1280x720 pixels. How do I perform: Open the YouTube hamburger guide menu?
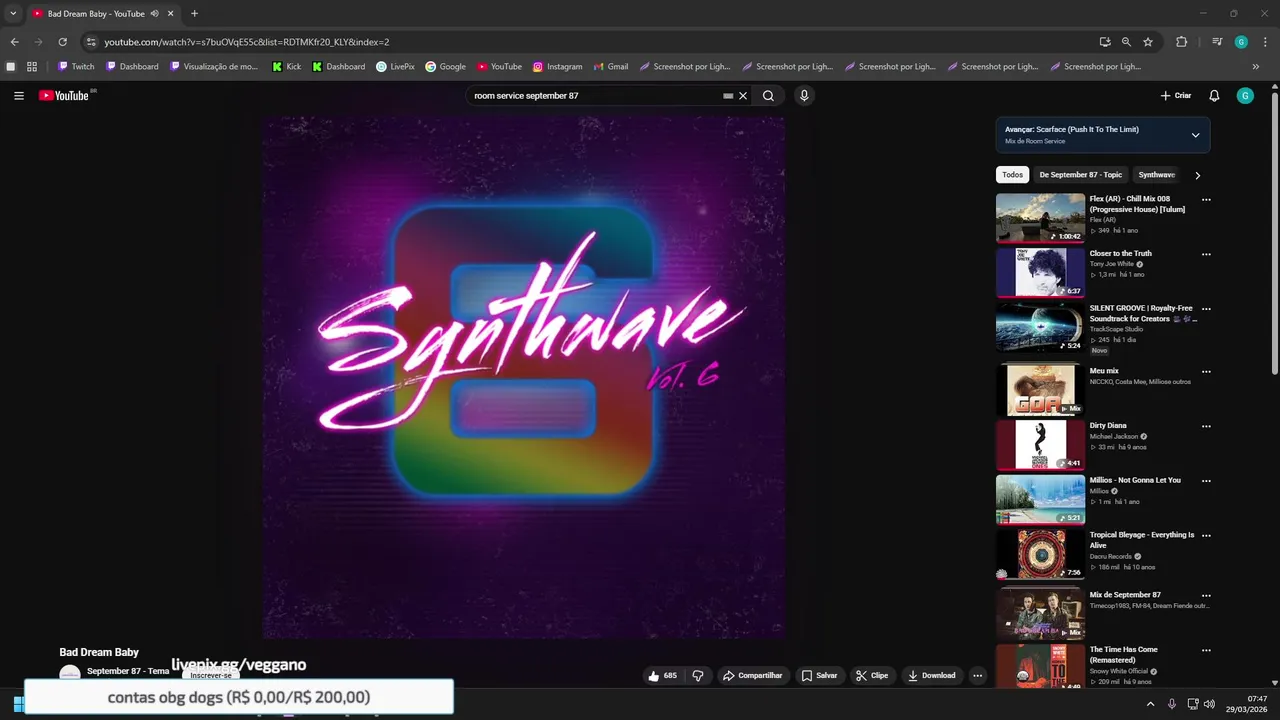pyautogui.click(x=19, y=96)
